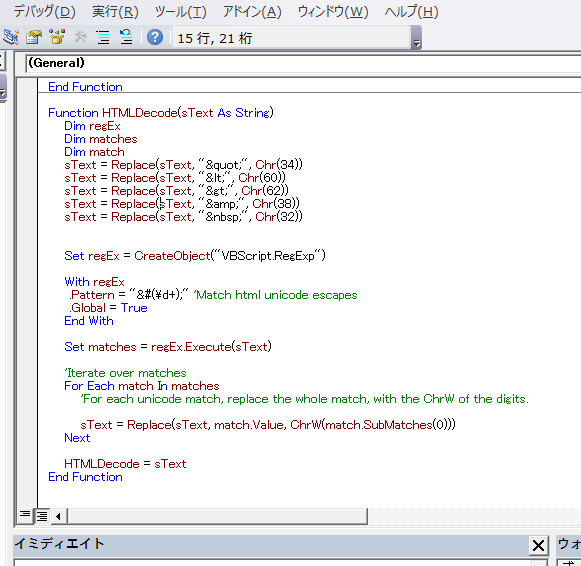Image resolution: width=581 pixels, height=566 pixels.
Task: Open the ウィンドウ(W) menu
Action: (333, 12)
